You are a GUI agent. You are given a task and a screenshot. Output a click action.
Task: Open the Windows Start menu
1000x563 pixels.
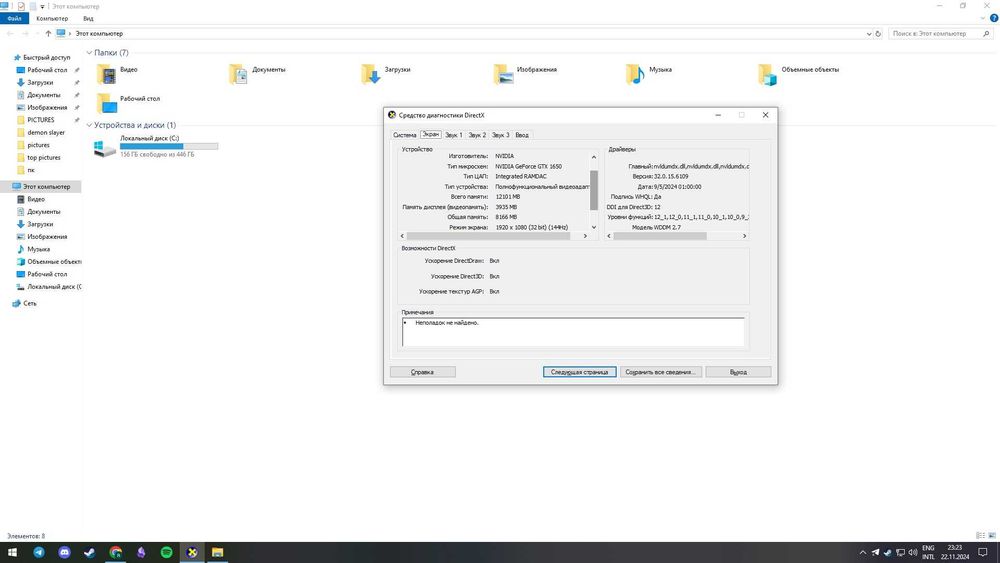click(12, 552)
